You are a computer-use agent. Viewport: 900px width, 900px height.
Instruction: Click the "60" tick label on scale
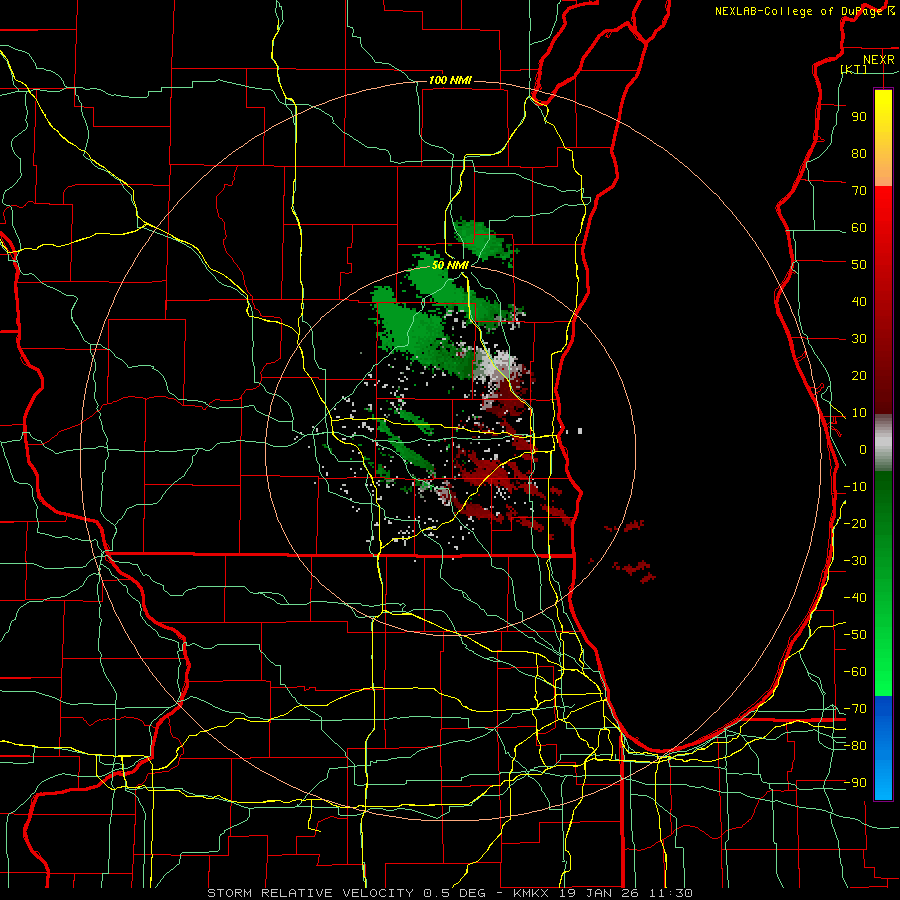point(859,228)
